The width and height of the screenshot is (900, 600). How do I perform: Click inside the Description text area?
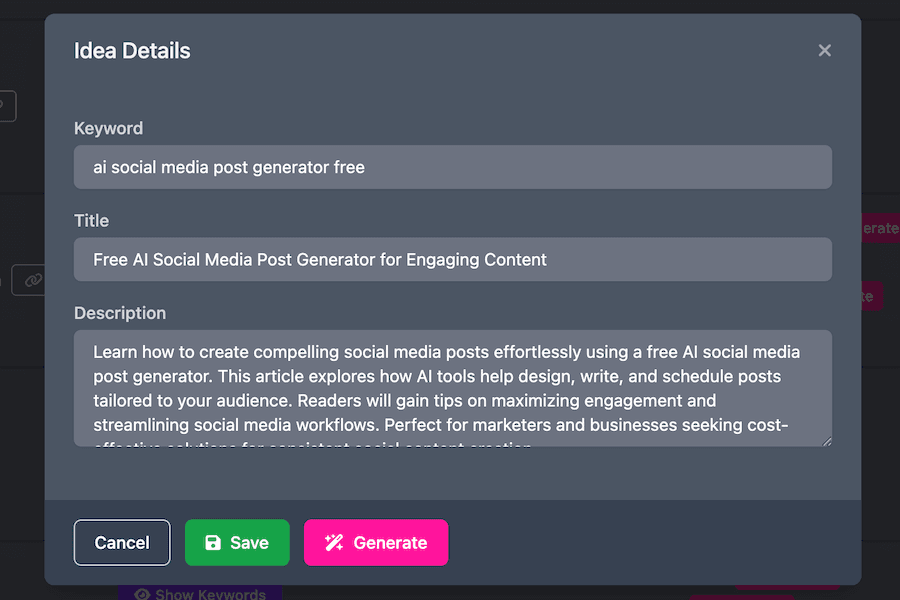click(x=452, y=388)
